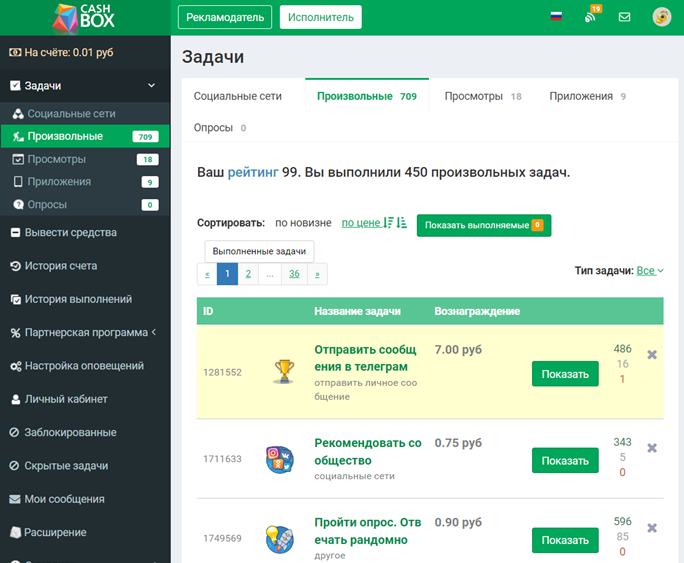
Task: Open the user avatar in the header
Action: pyautogui.click(x=662, y=17)
